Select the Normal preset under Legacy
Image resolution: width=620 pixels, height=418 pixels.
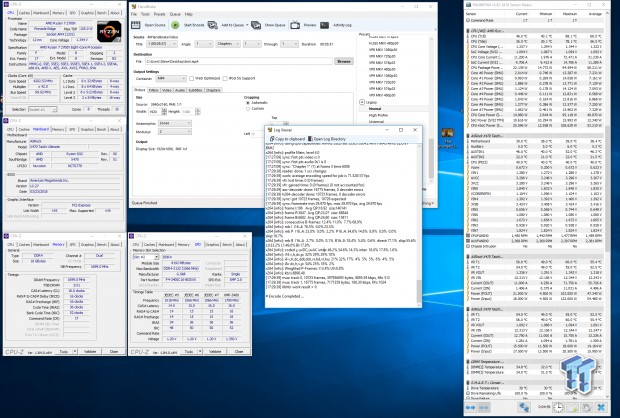point(375,109)
